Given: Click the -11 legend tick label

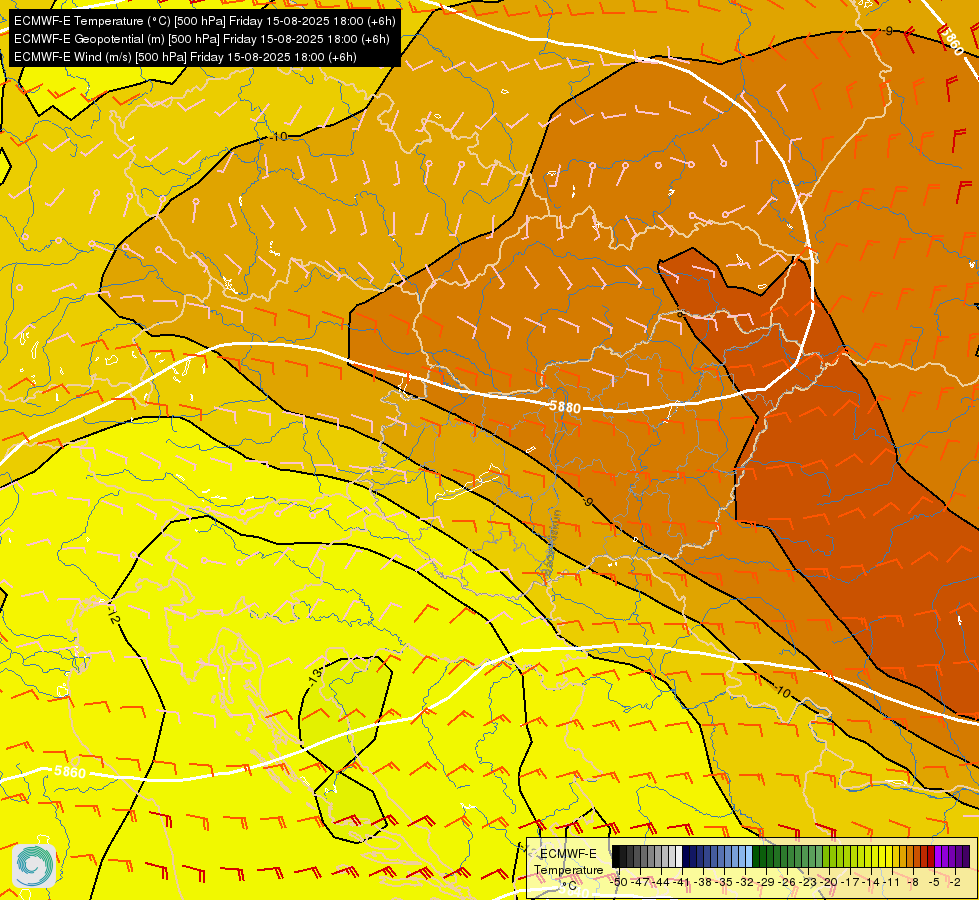Looking at the screenshot, I should pyautogui.click(x=892, y=882).
